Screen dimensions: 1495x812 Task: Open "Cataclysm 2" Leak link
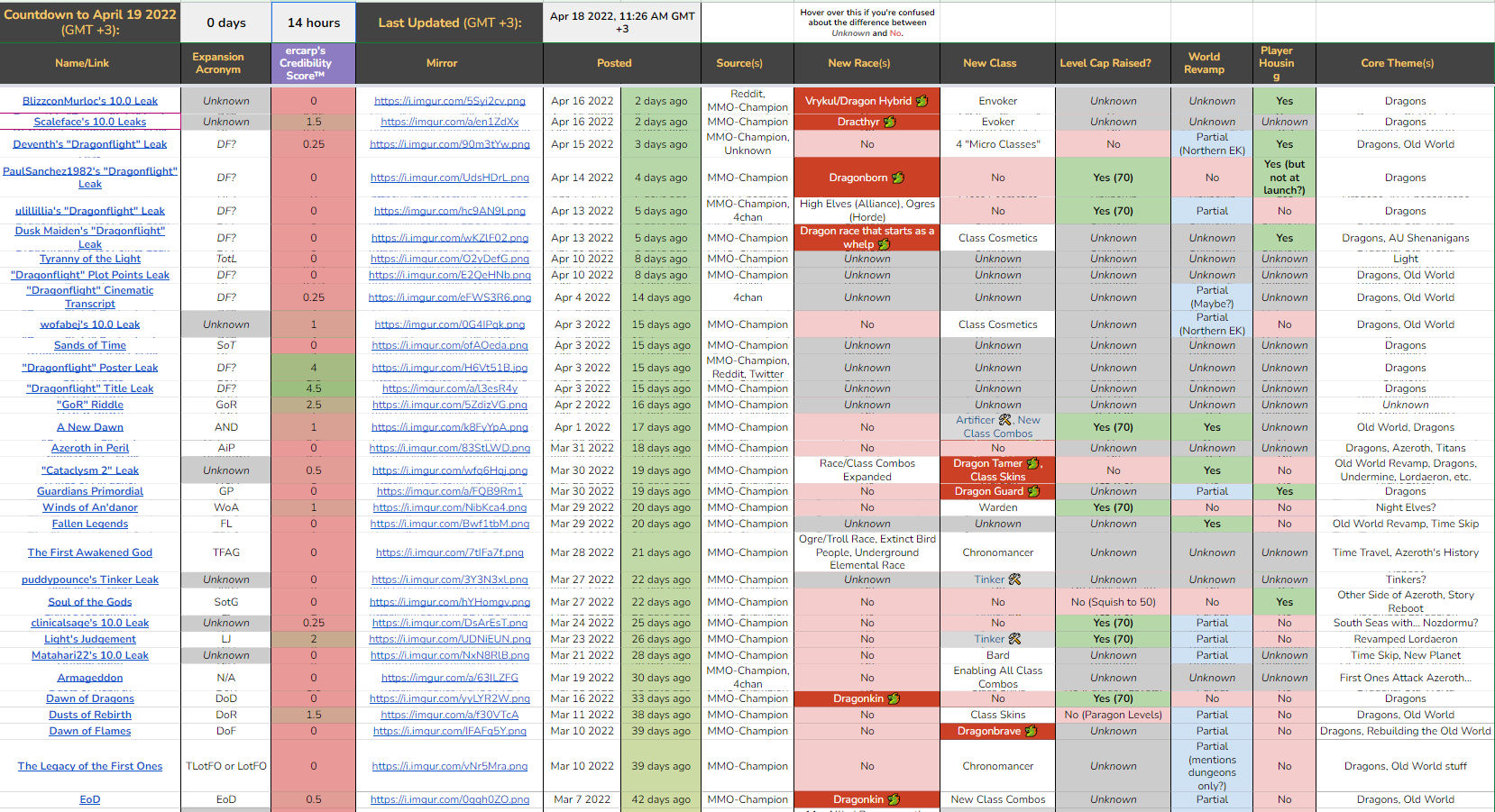(90, 470)
